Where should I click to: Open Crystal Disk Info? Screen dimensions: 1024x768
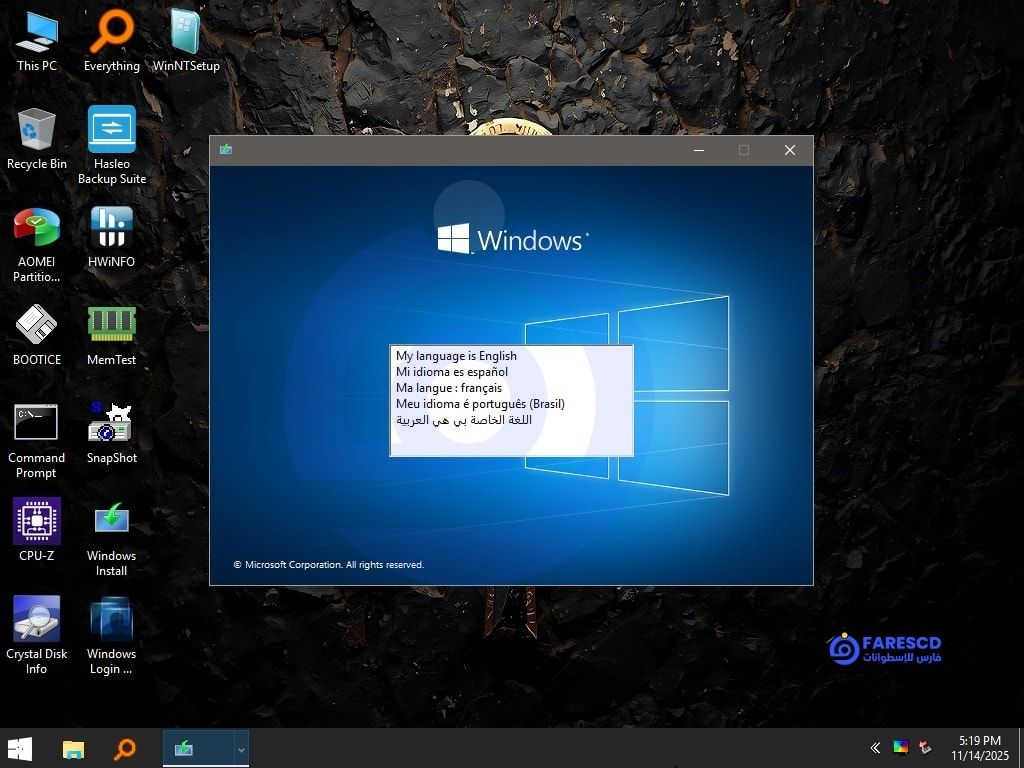tap(37, 618)
